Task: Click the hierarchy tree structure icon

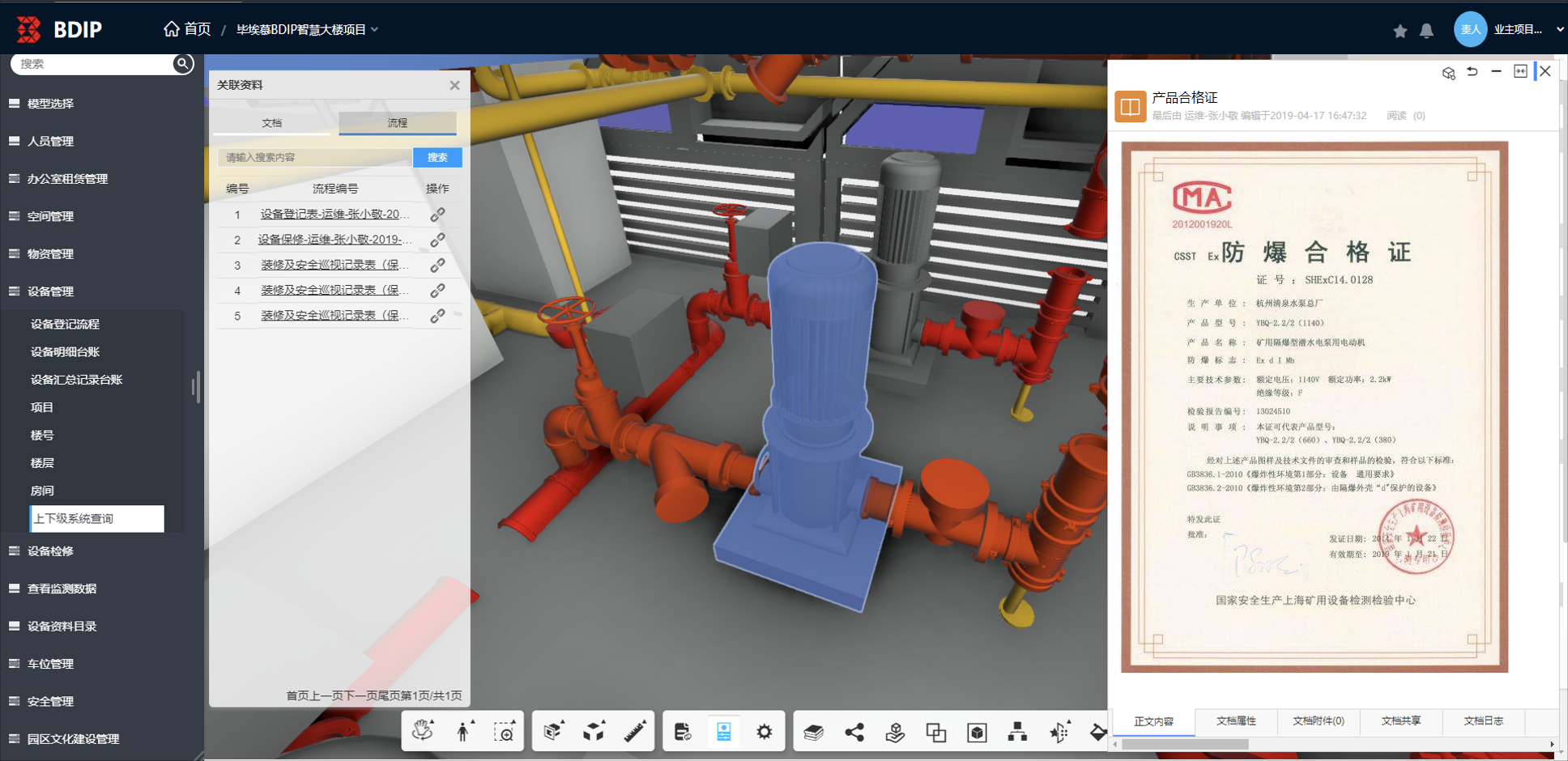Action: pyautogui.click(x=1017, y=732)
